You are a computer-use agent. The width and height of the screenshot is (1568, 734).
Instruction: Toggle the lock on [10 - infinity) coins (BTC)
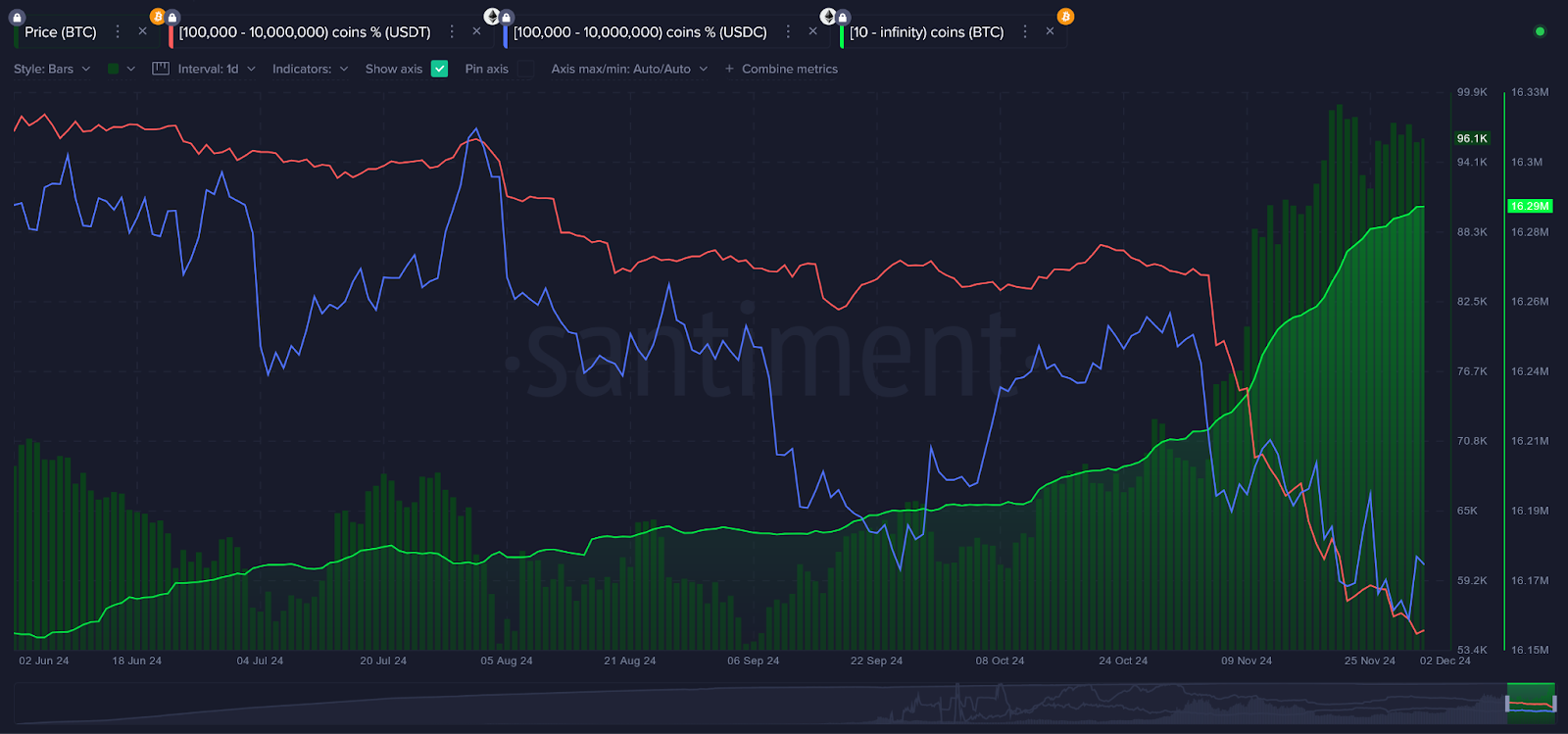(843, 18)
